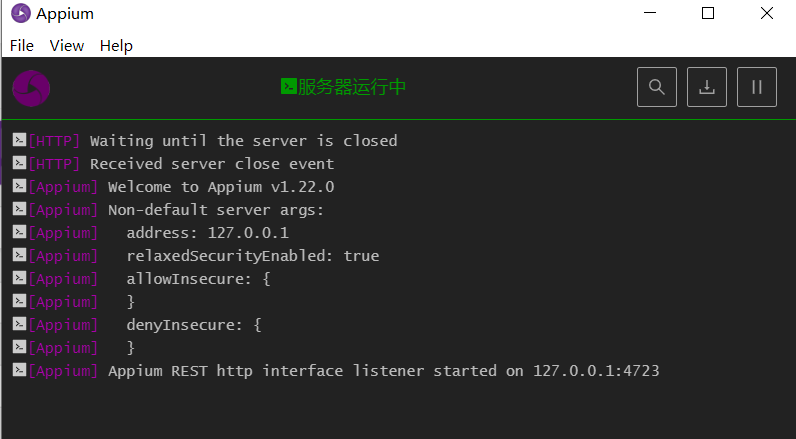The width and height of the screenshot is (796, 439).
Task: Click the pause/stop server button
Action: [x=757, y=87]
